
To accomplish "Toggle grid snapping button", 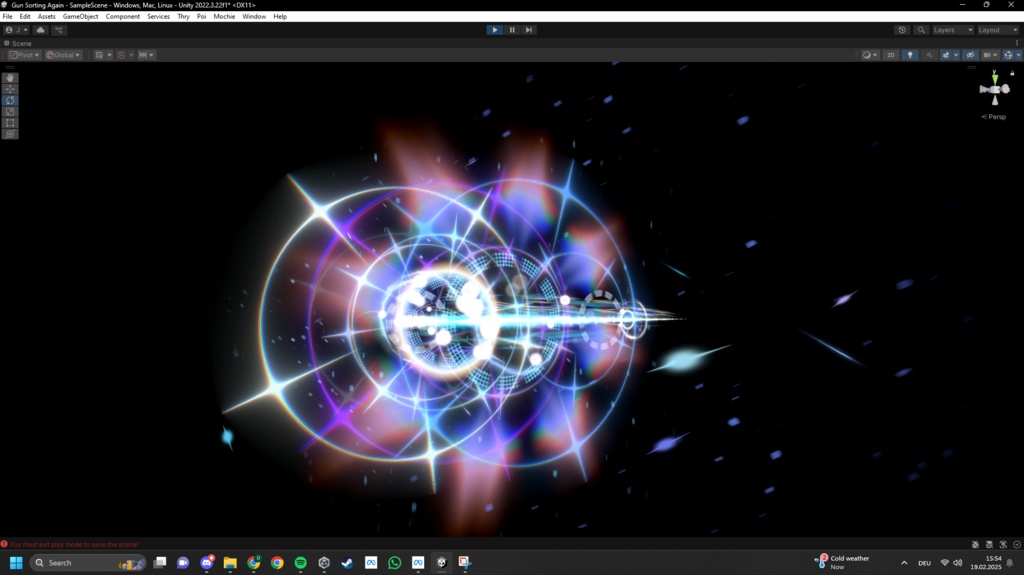I will pyautogui.click(x=121, y=55).
